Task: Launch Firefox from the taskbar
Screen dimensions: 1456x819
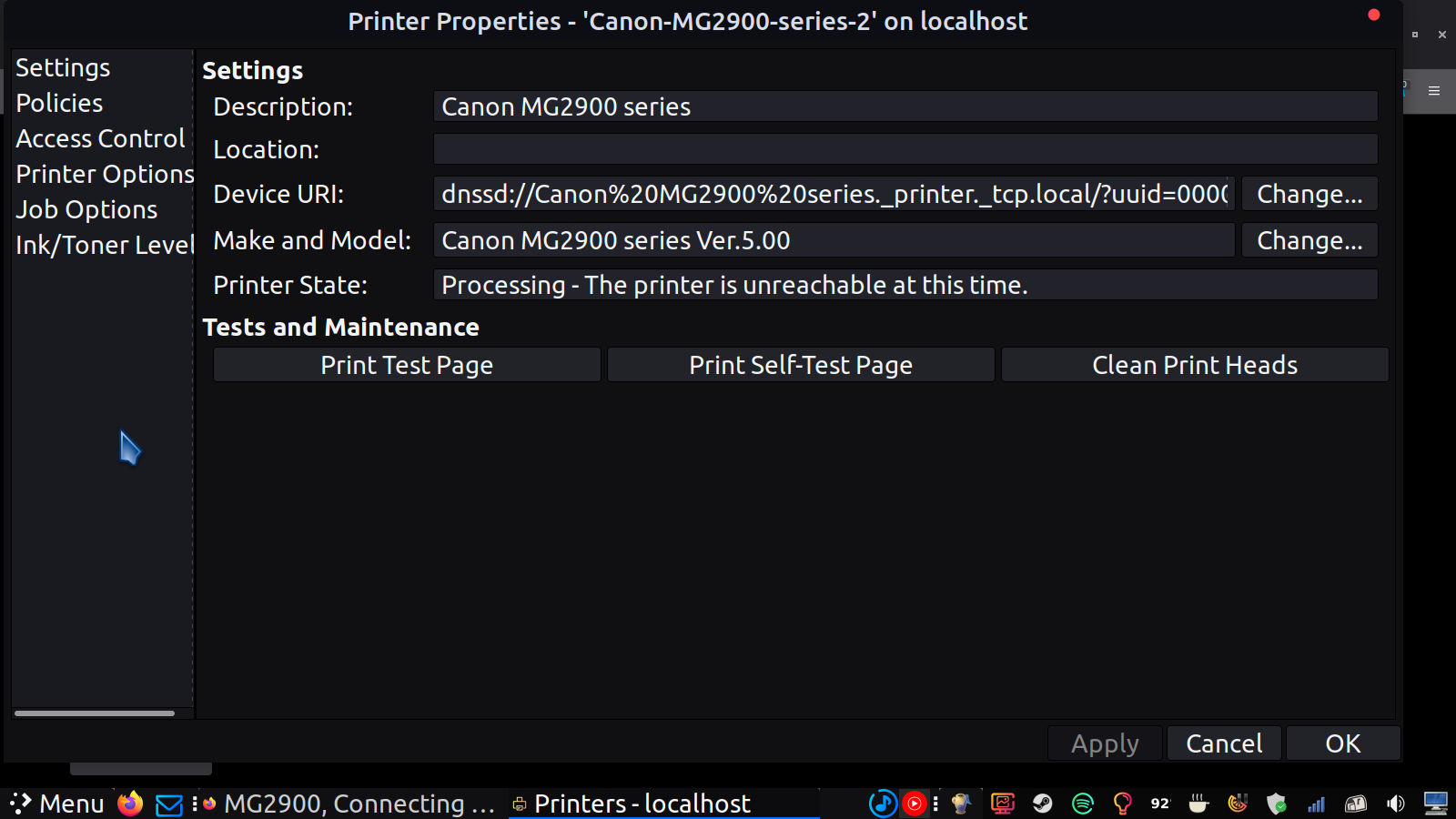Action: pyautogui.click(x=130, y=804)
